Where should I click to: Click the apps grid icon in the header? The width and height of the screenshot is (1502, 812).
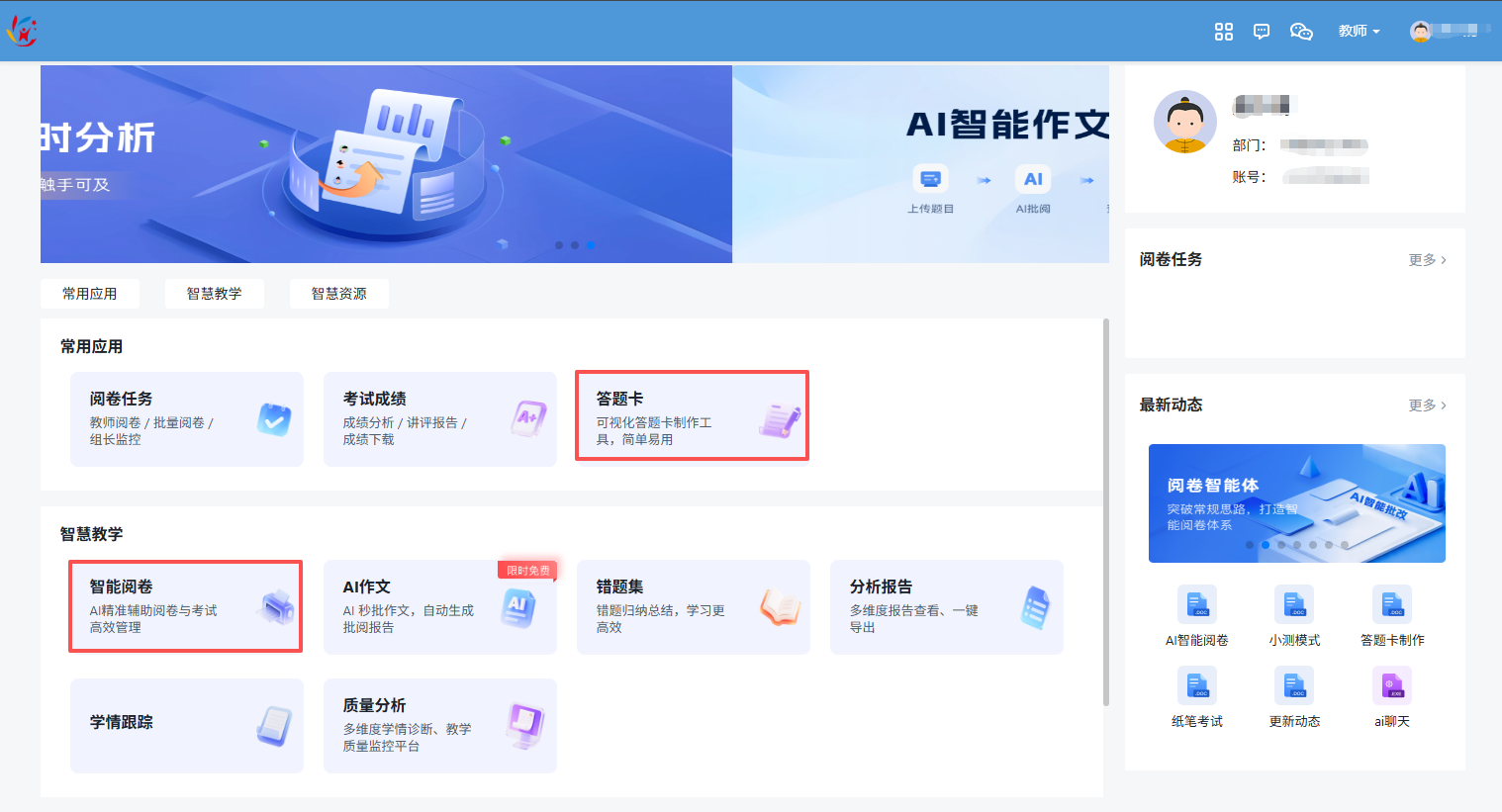tap(1223, 31)
